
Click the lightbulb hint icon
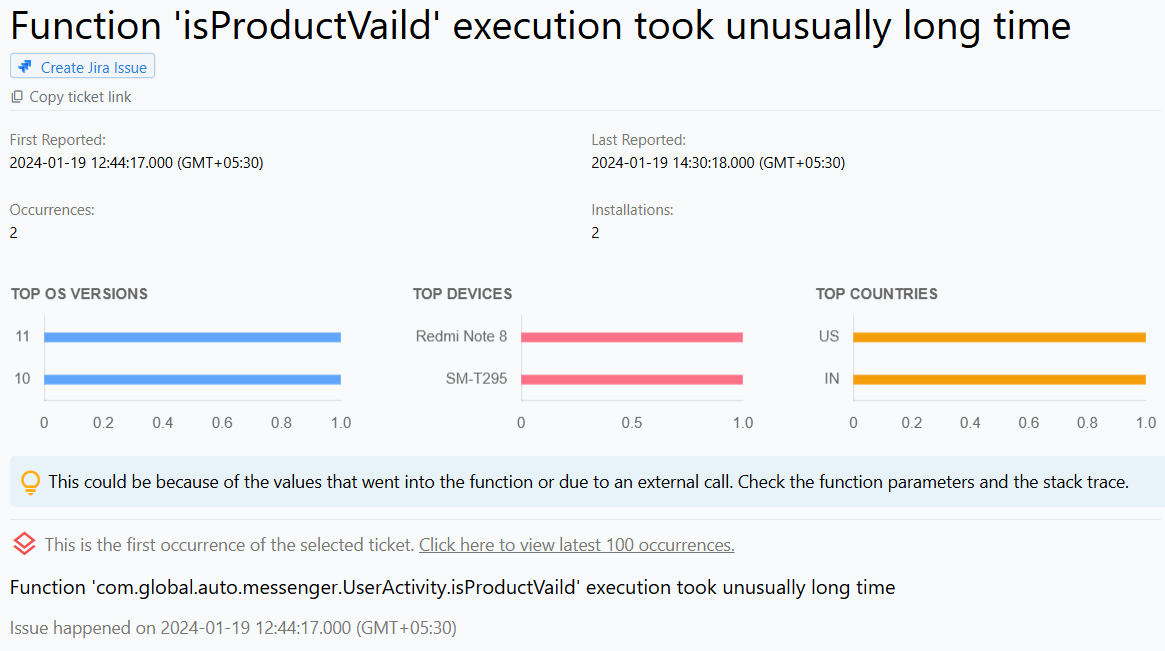pos(29,481)
